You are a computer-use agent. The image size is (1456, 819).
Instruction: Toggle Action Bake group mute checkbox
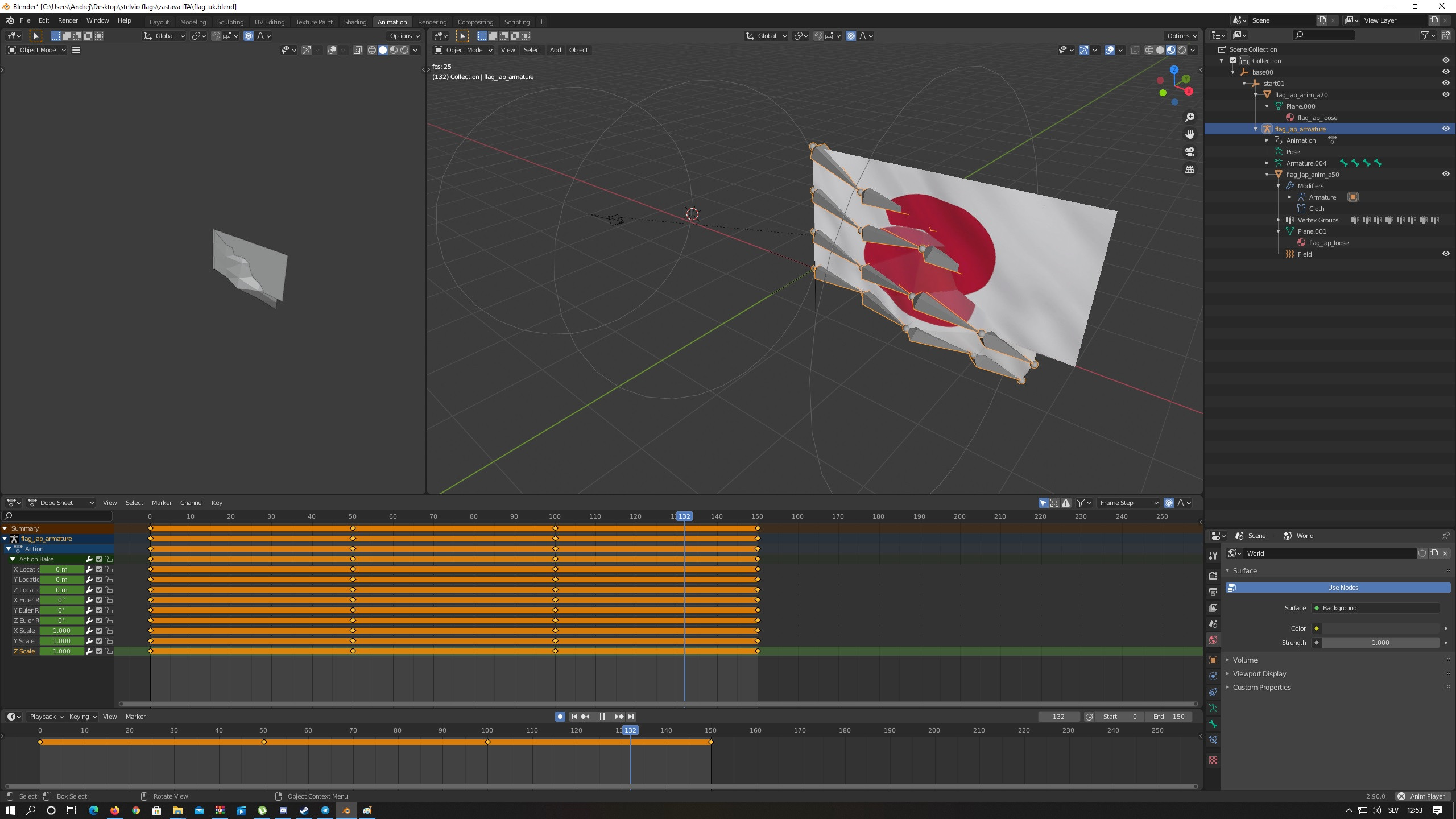pos(99,559)
